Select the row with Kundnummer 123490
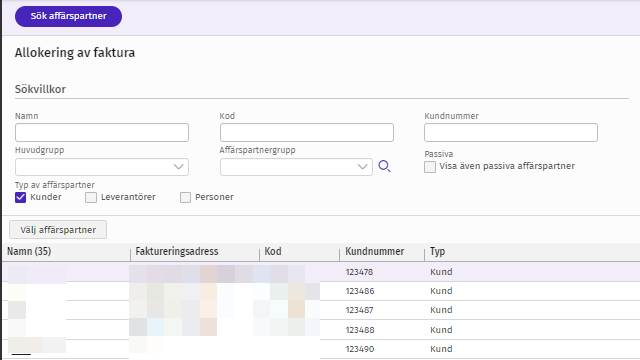The height and width of the screenshot is (360, 640). (x=321, y=349)
